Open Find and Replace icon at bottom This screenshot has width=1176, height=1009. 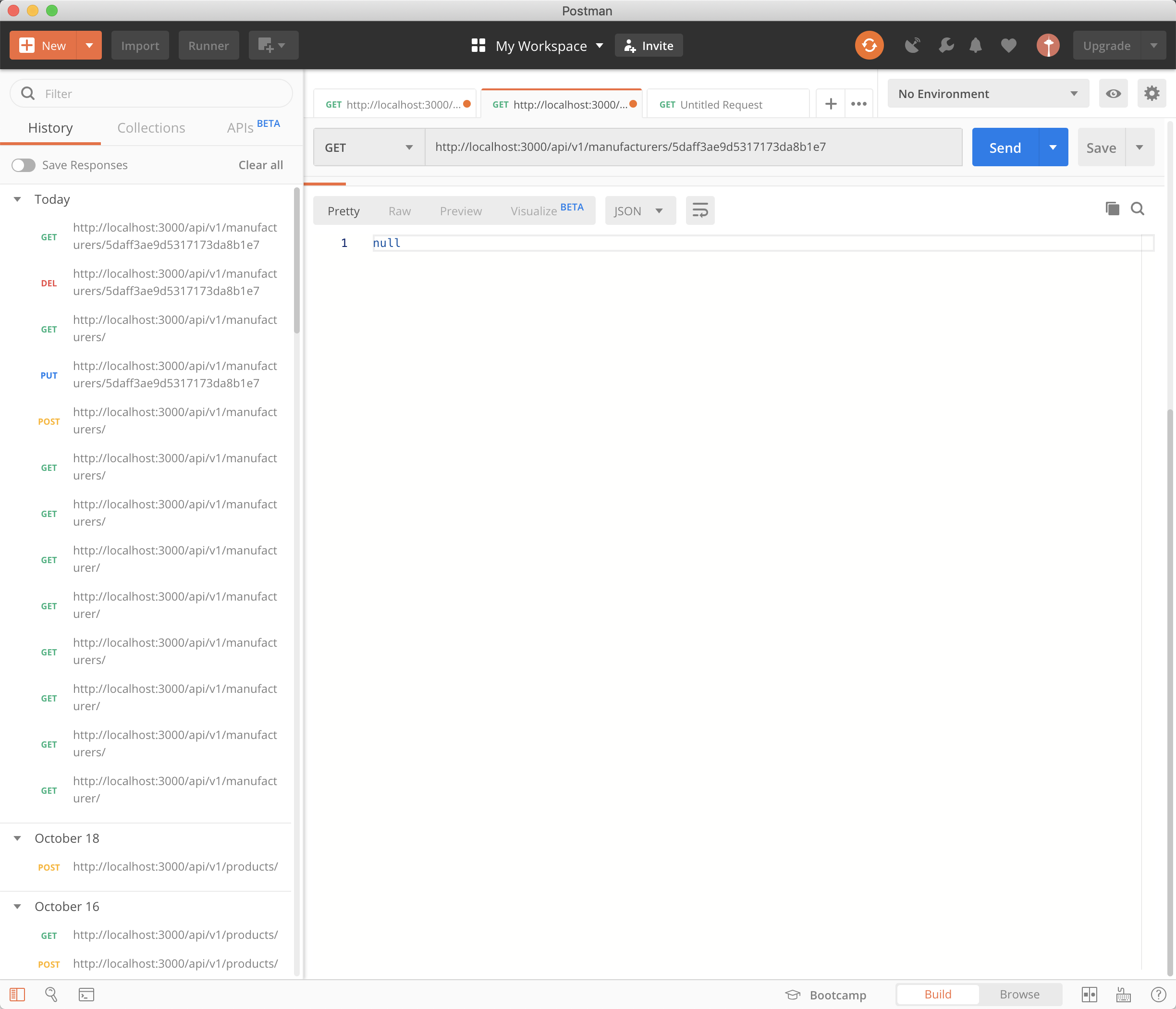click(x=51, y=994)
